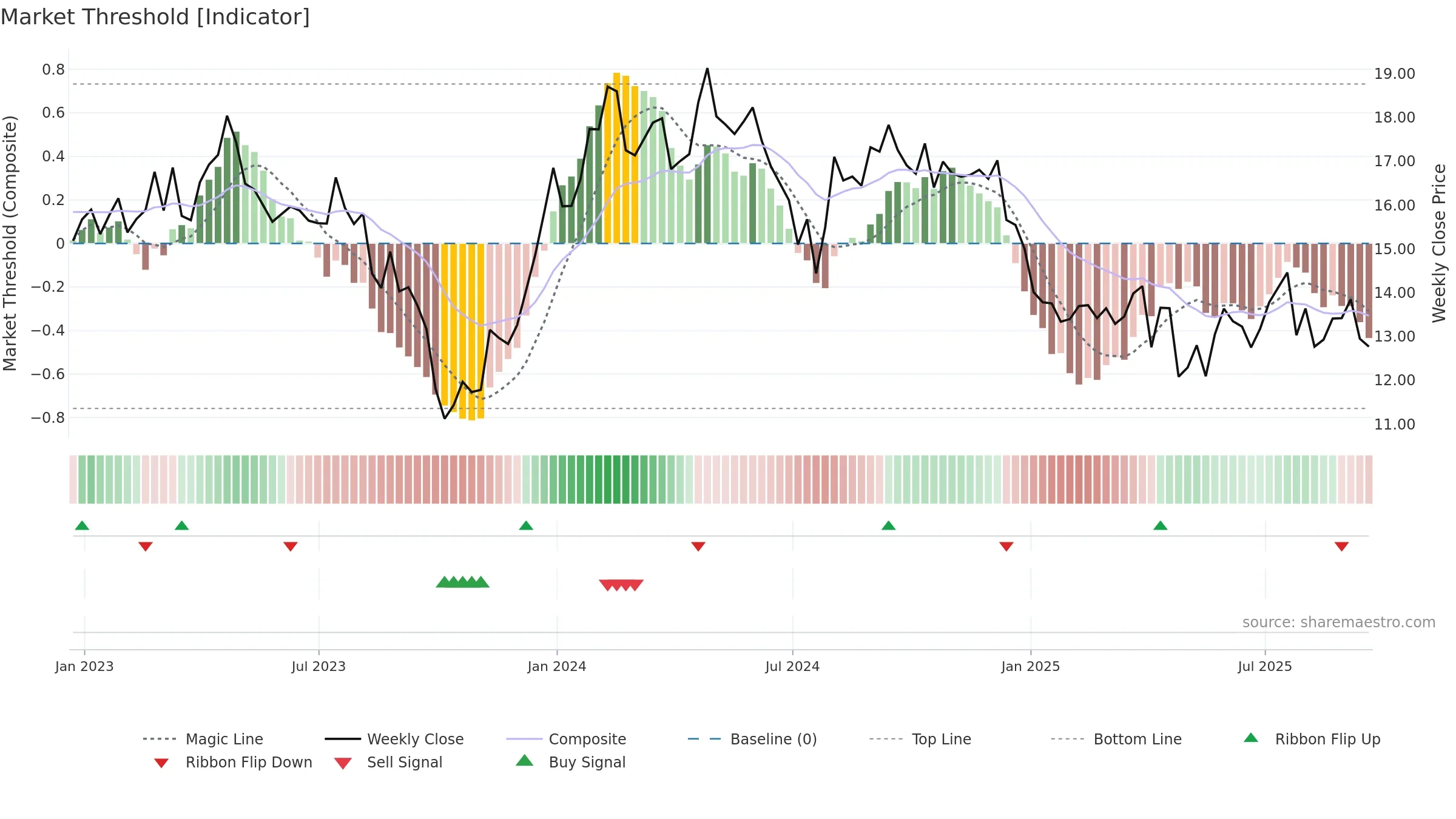
Task: Click the Jul 2025 x-axis label
Action: 1265,666
